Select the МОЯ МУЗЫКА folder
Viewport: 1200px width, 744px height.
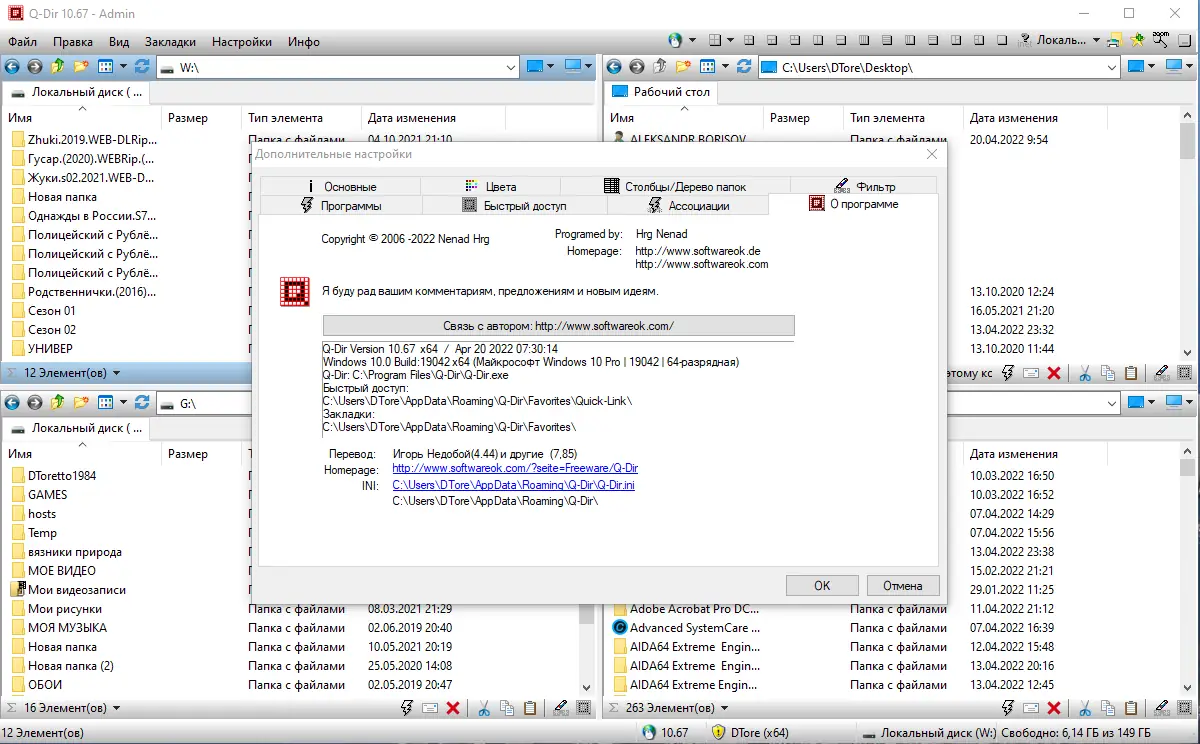tap(67, 628)
